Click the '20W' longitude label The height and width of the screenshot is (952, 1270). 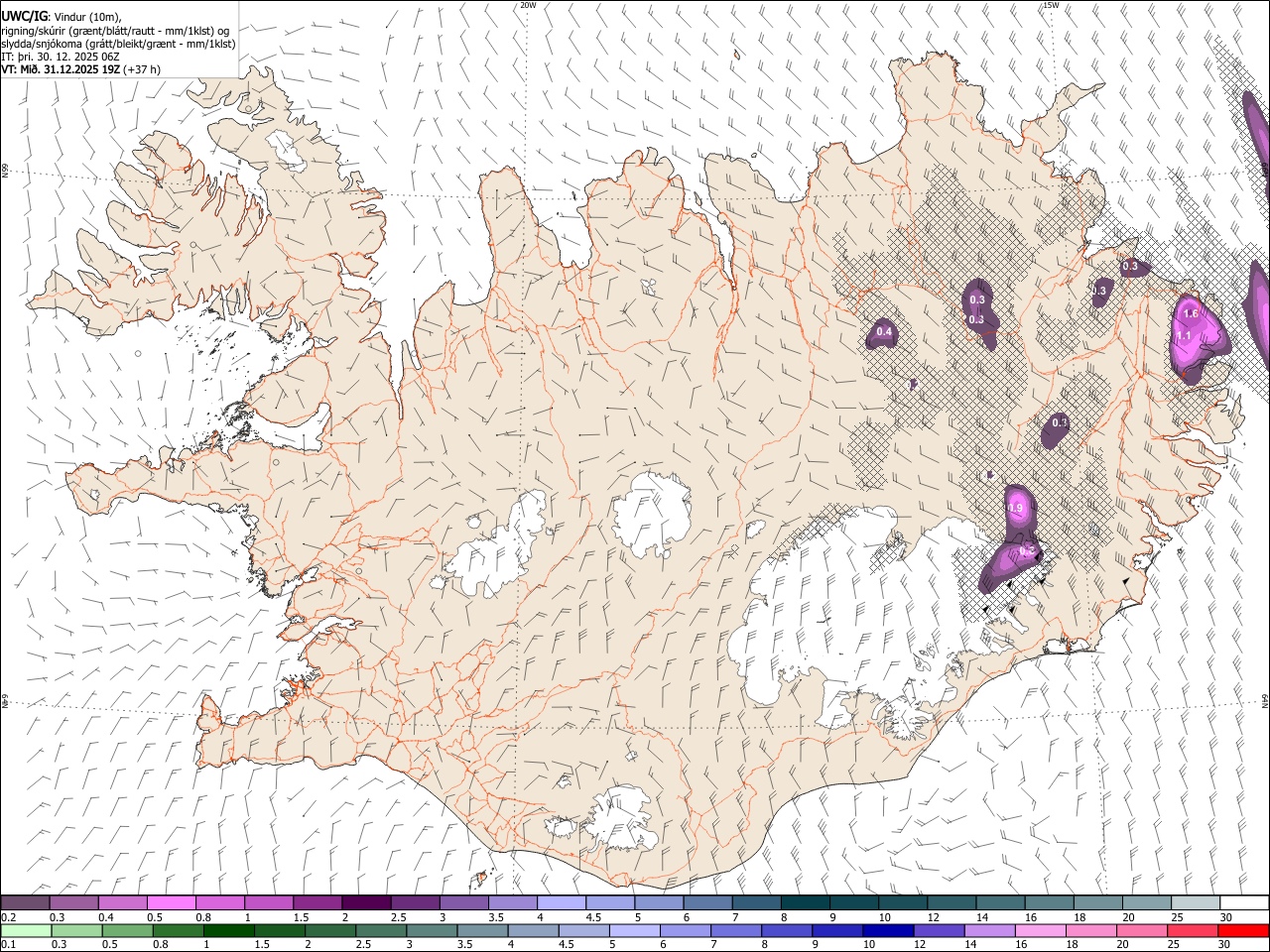click(x=528, y=5)
